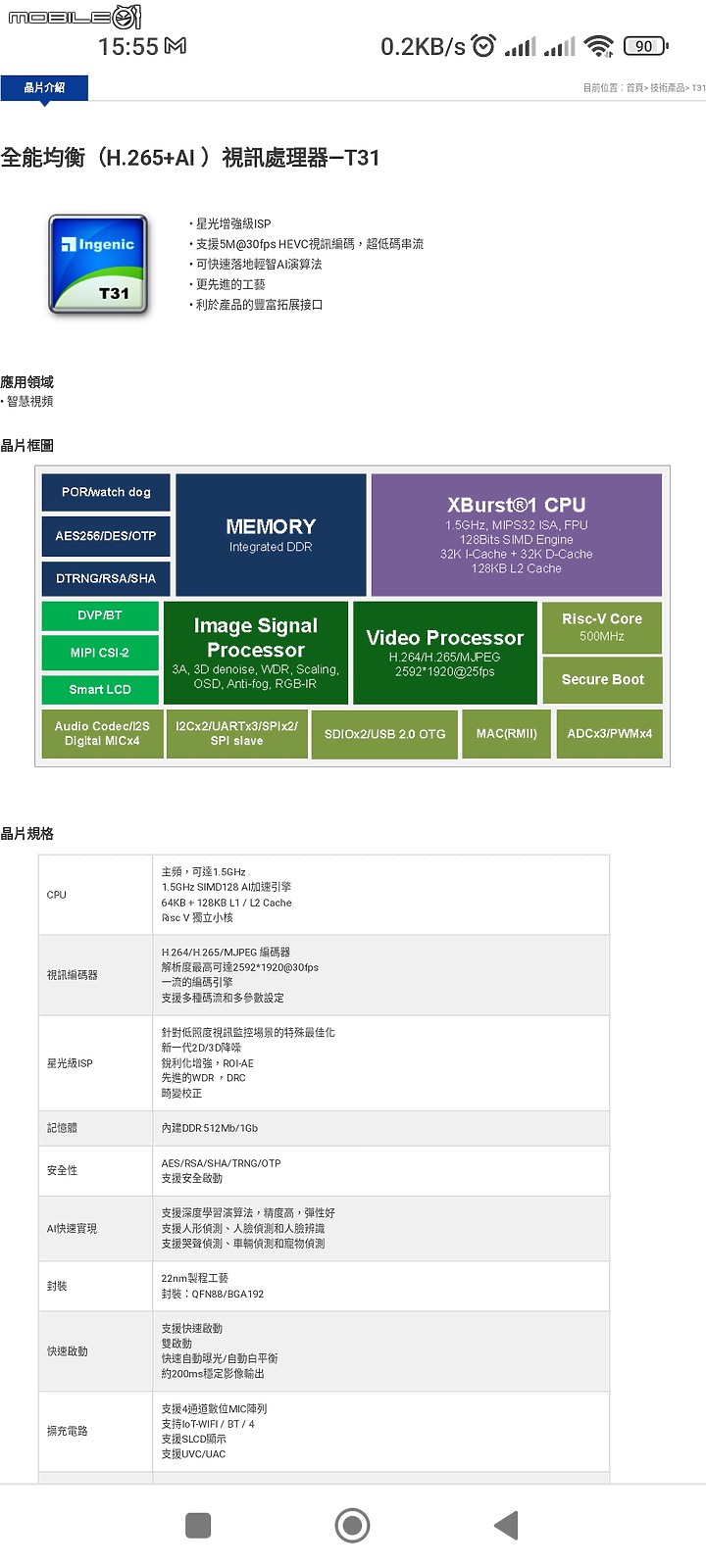The image size is (706, 1568).
Task: Tap the Image Signal Processor block
Action: pyautogui.click(x=256, y=653)
